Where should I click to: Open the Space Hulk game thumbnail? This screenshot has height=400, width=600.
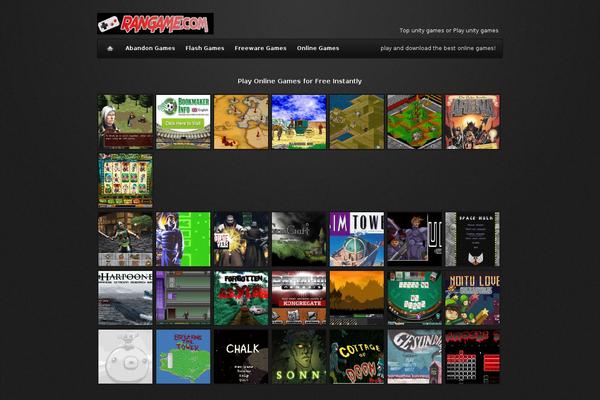(x=472, y=239)
